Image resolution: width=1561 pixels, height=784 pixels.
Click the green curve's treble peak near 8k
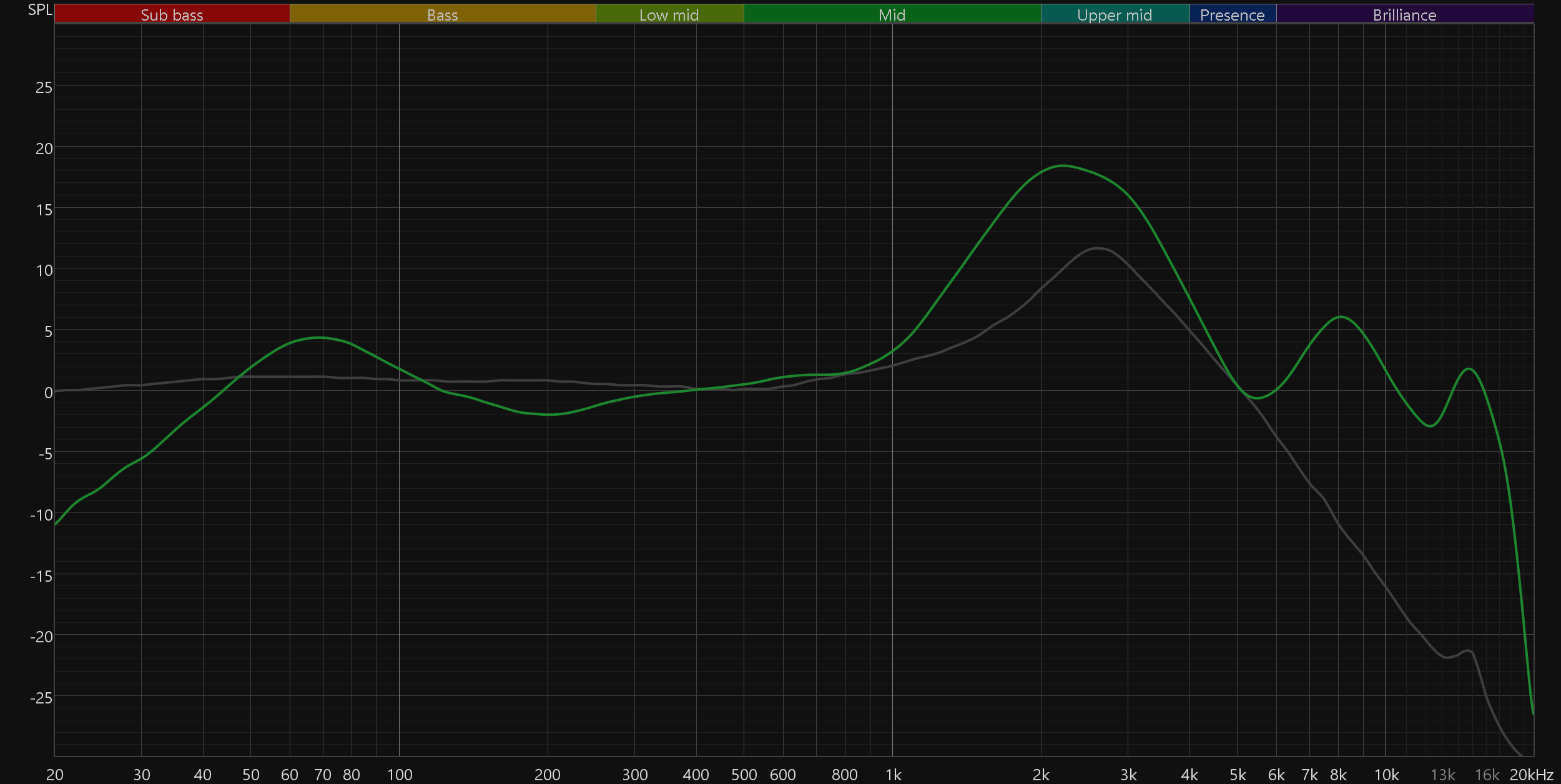pos(1340,317)
